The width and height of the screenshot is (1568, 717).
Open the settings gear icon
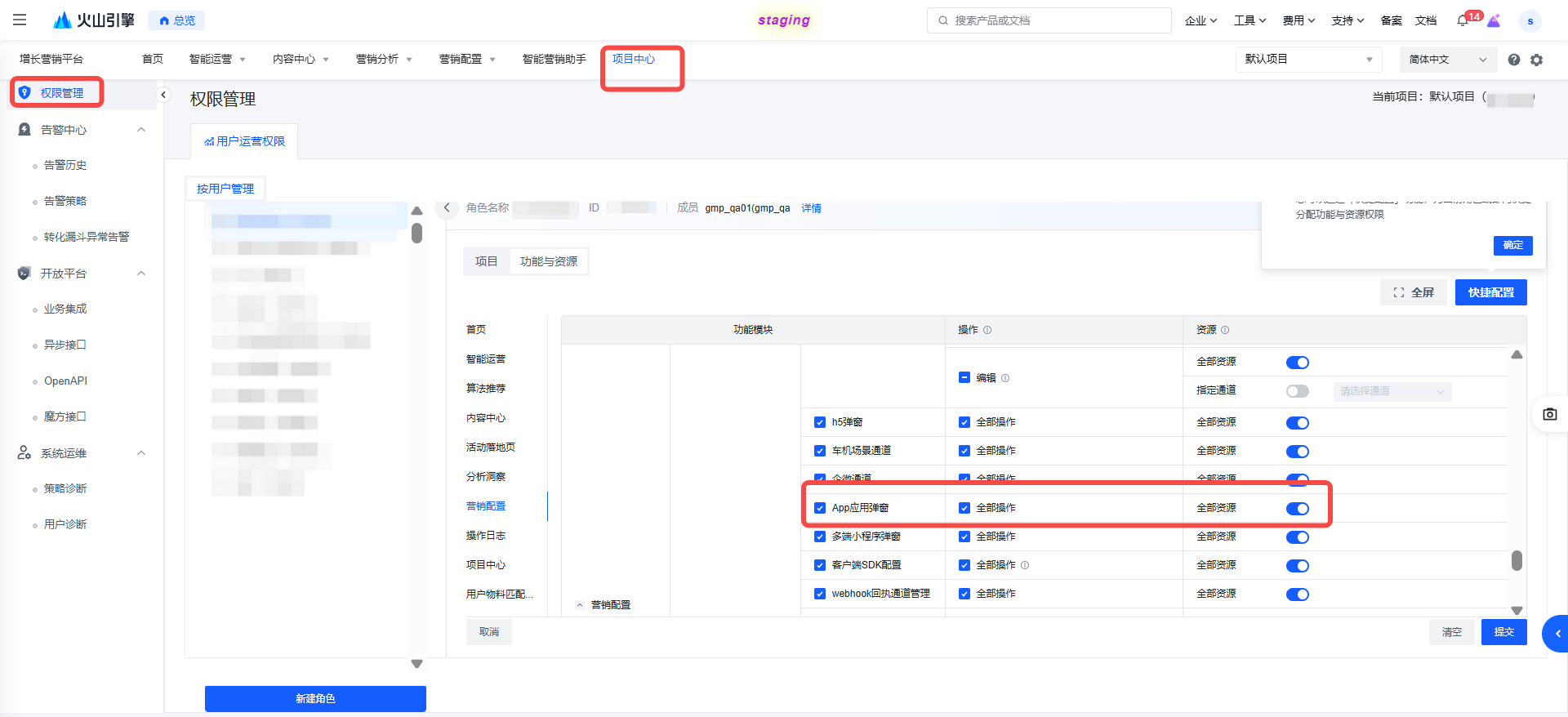click(1537, 60)
